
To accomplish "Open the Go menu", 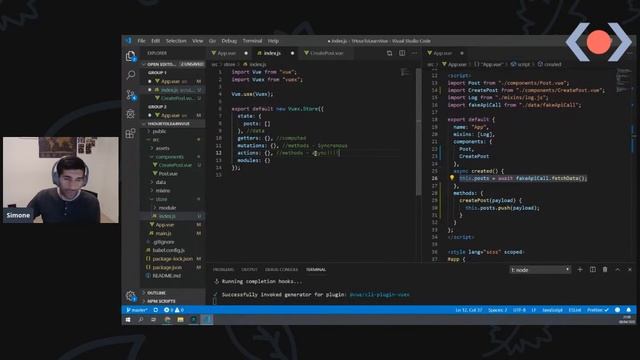I will pos(212,41).
